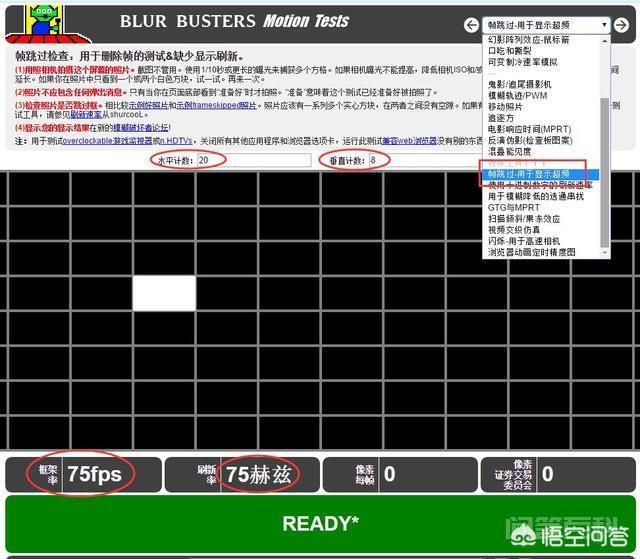Click the horizontal count (水平计数) input field
Screen dimensions: 640x559
(254, 160)
